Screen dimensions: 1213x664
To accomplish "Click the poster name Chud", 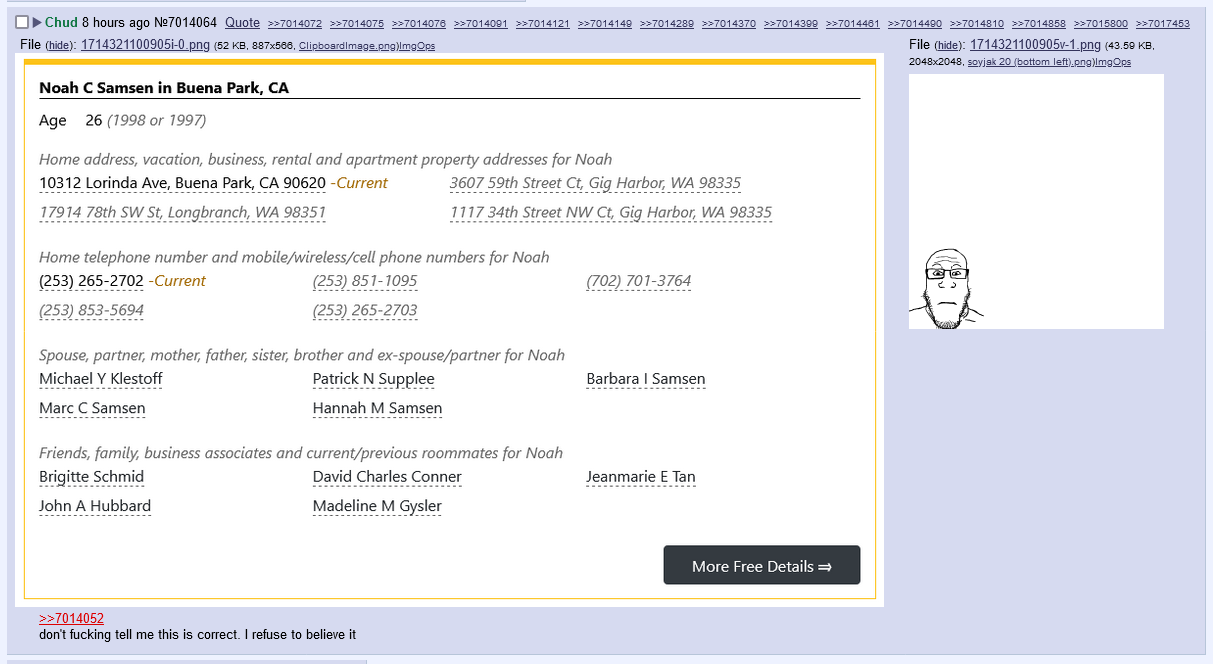I will pyautogui.click(x=61, y=22).
